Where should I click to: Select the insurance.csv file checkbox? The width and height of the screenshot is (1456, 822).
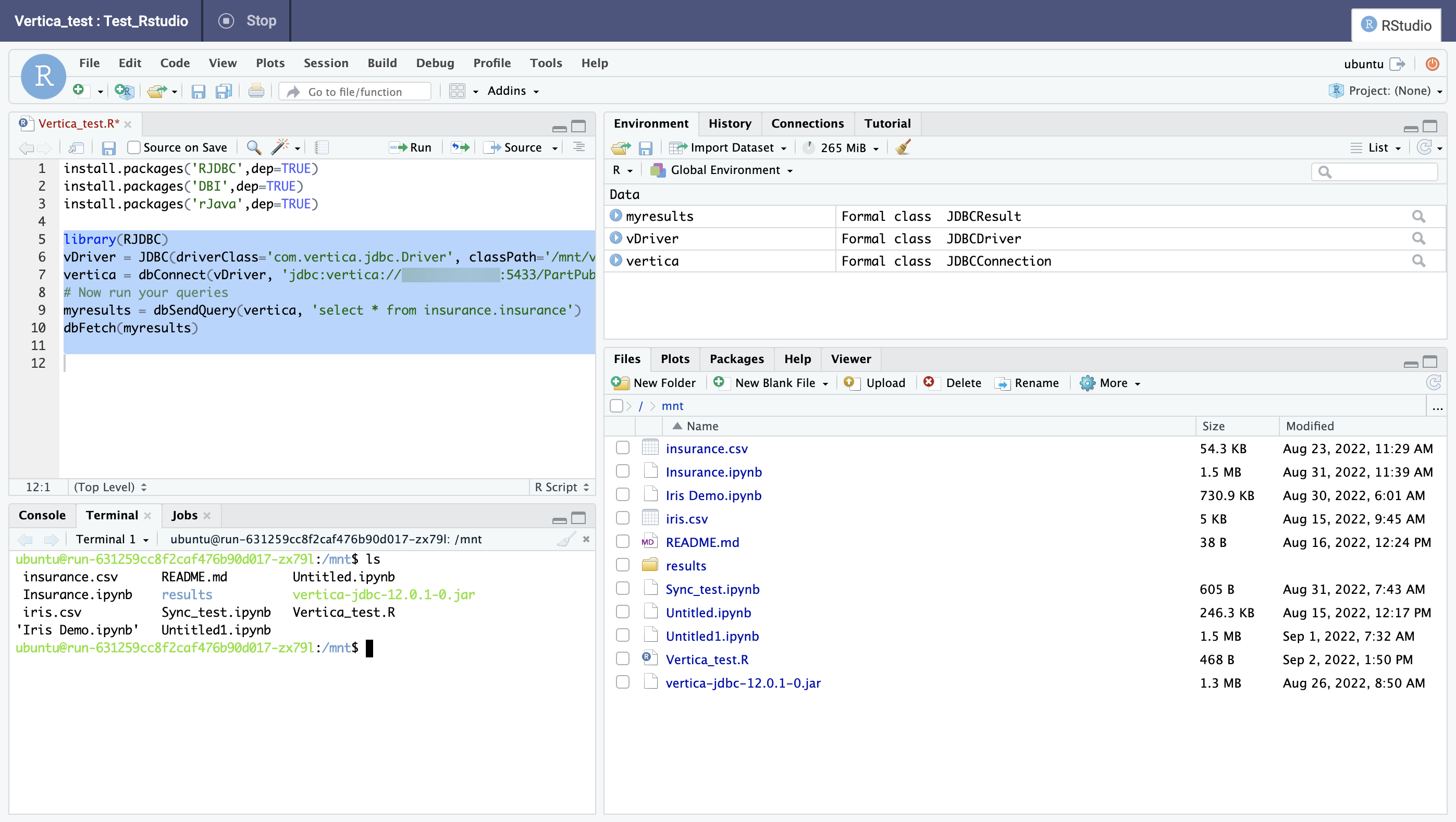[x=622, y=448]
